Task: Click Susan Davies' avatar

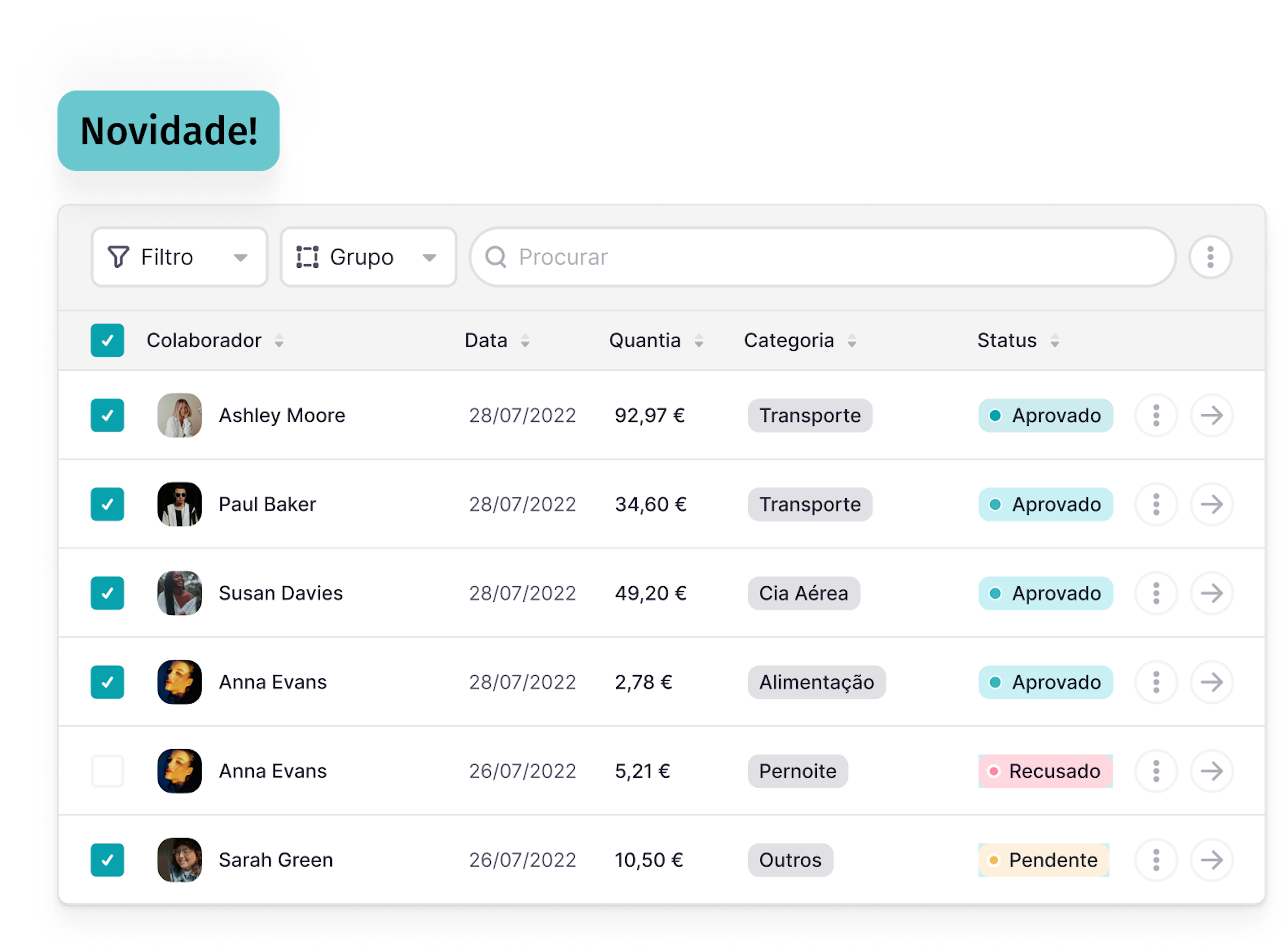Action: coord(179,593)
